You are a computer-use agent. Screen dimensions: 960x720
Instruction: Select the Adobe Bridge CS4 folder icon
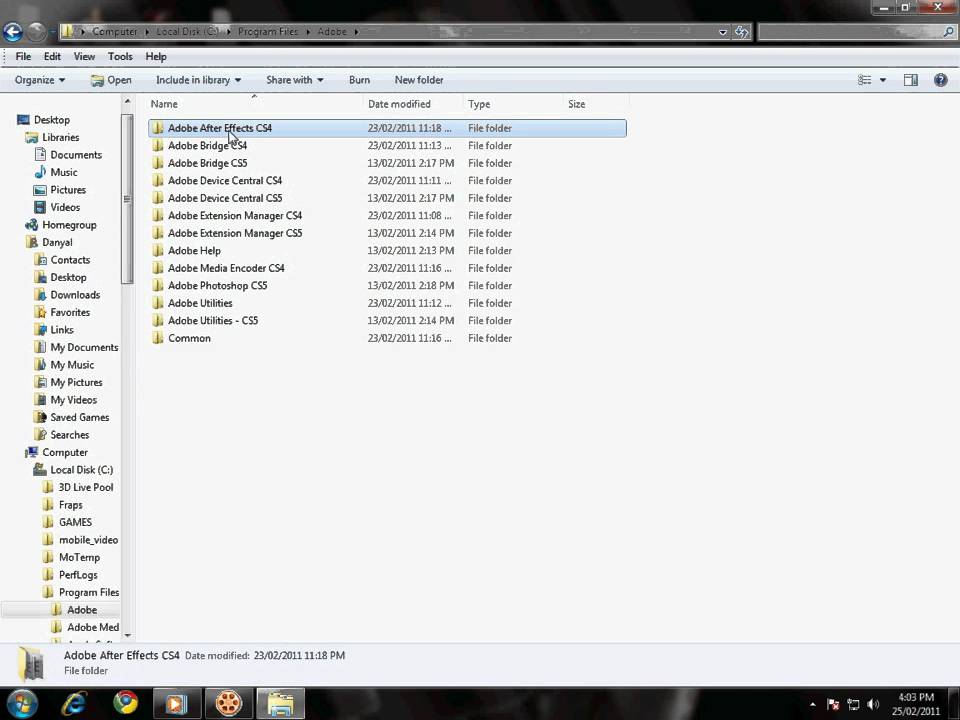[x=157, y=146]
